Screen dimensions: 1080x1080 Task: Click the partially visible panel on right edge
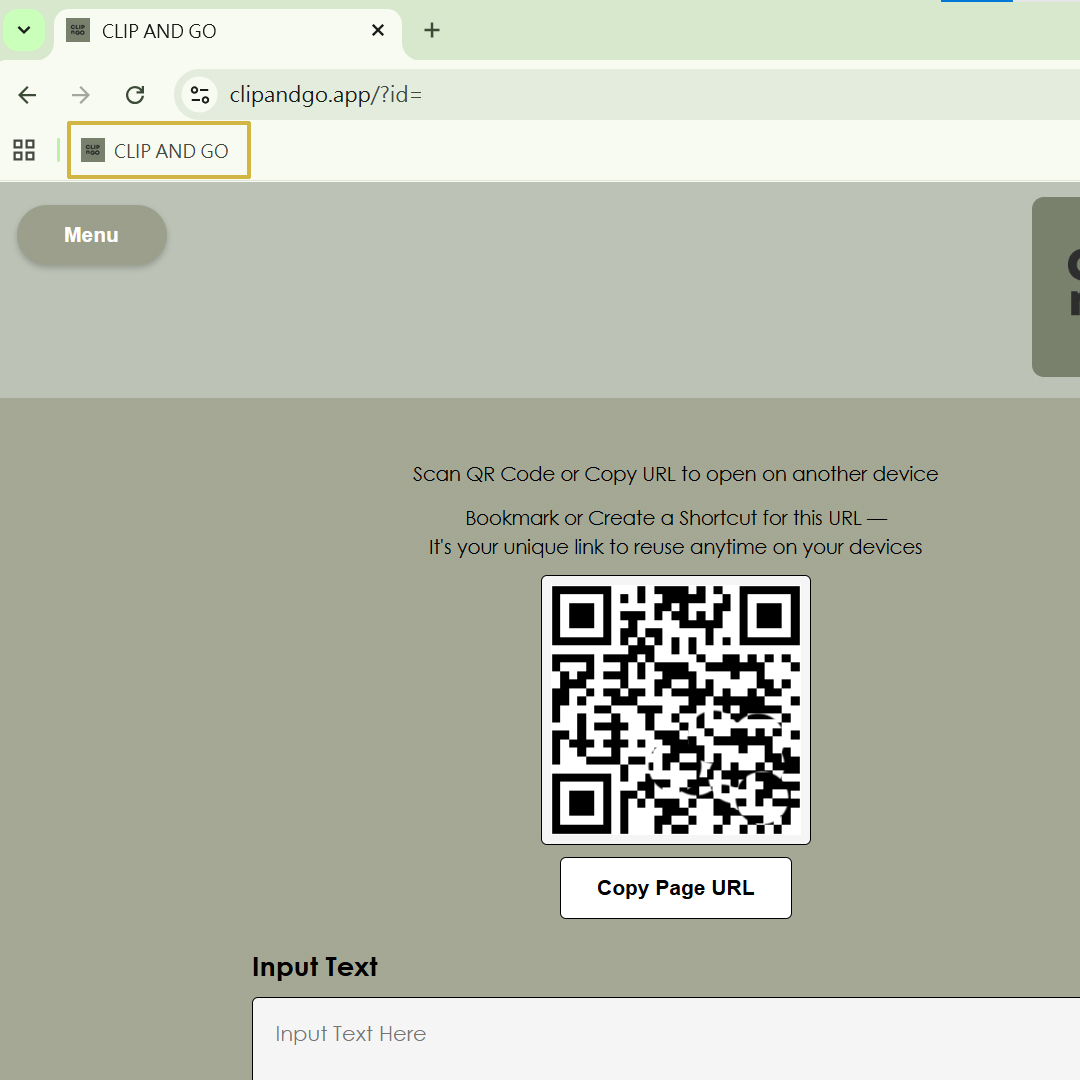[x=1062, y=287]
